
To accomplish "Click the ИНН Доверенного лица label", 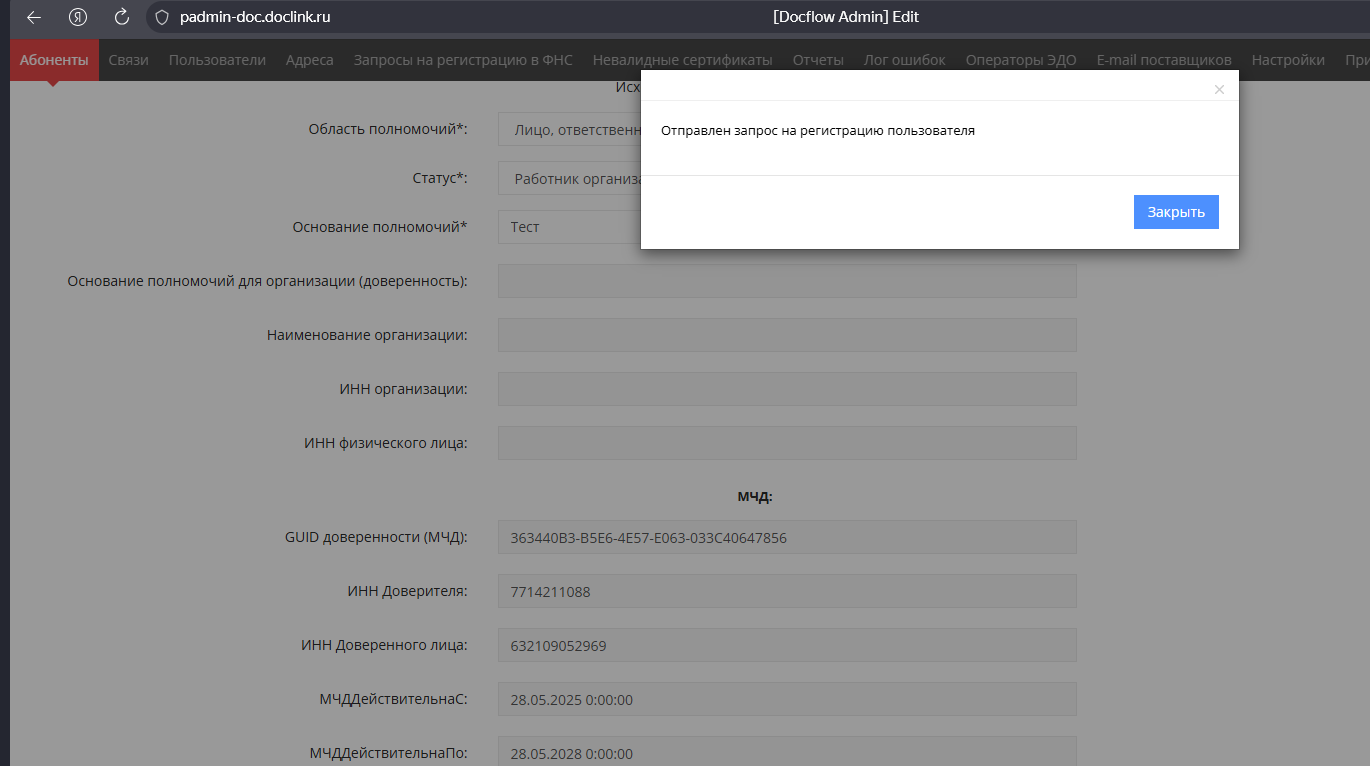I will click(x=384, y=645).
